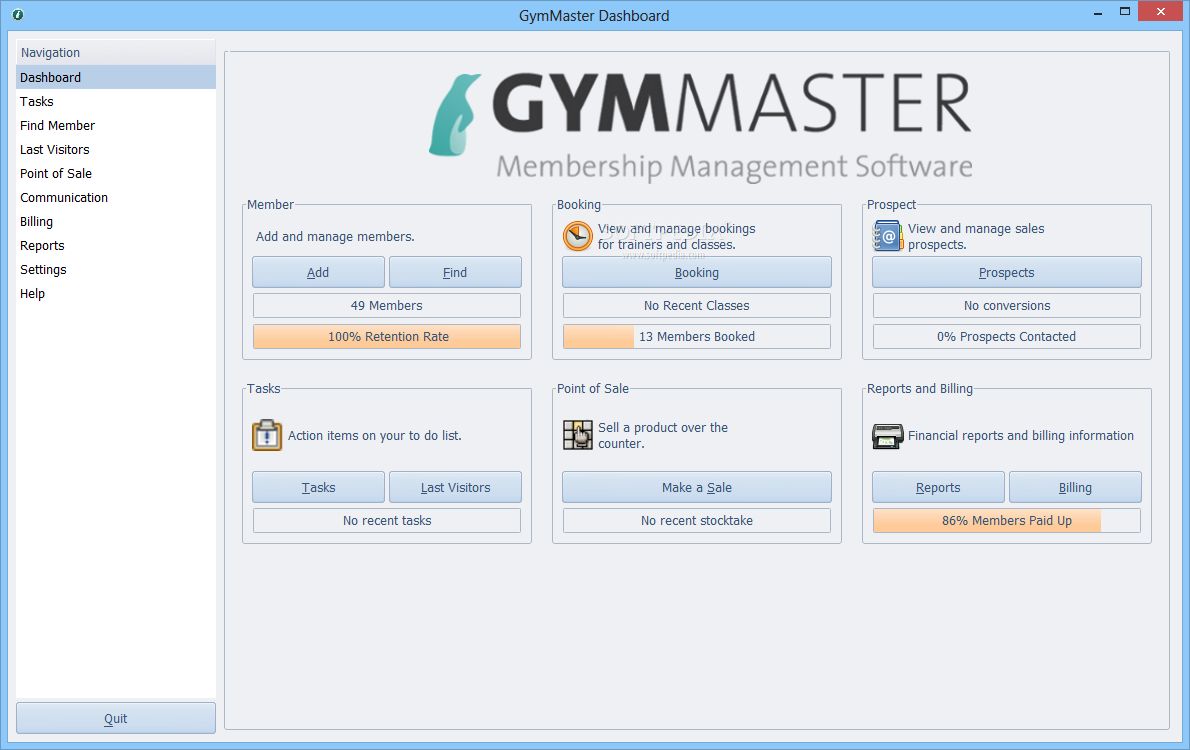
Task: Close the GymMaster Dashboard window
Action: 1160,11
